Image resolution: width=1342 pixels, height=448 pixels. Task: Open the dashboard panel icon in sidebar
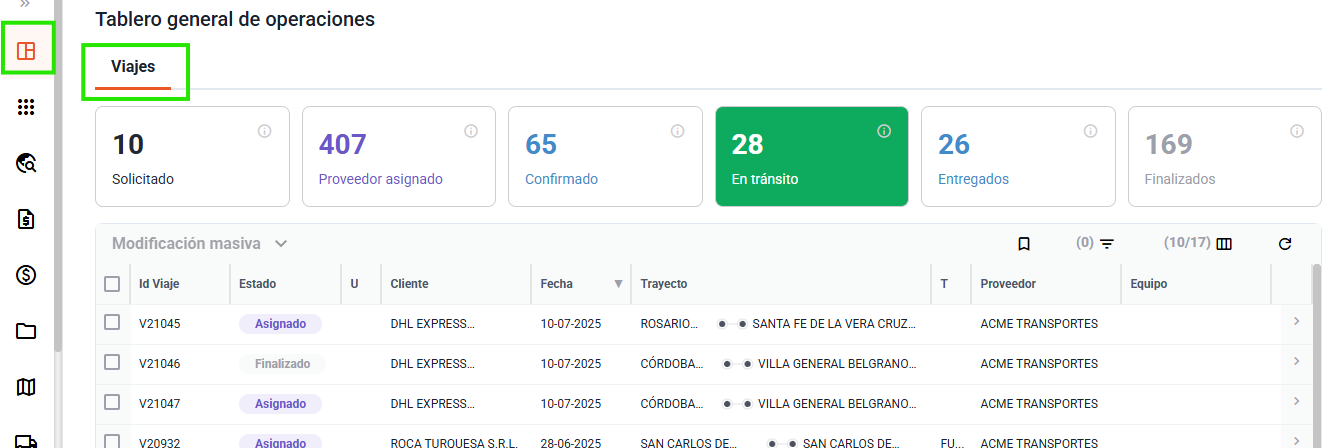point(27,51)
